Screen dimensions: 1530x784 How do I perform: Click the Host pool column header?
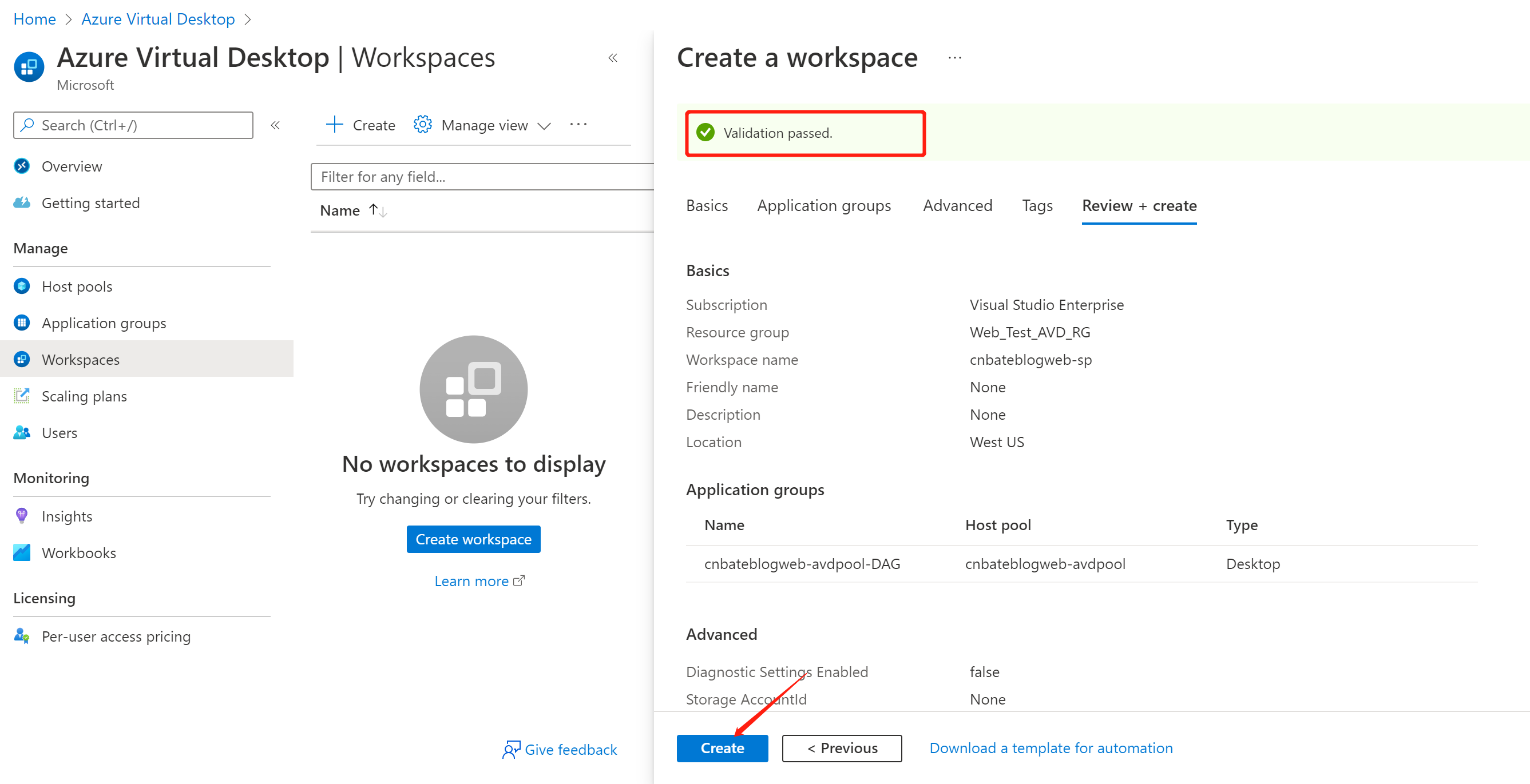tap(998, 524)
